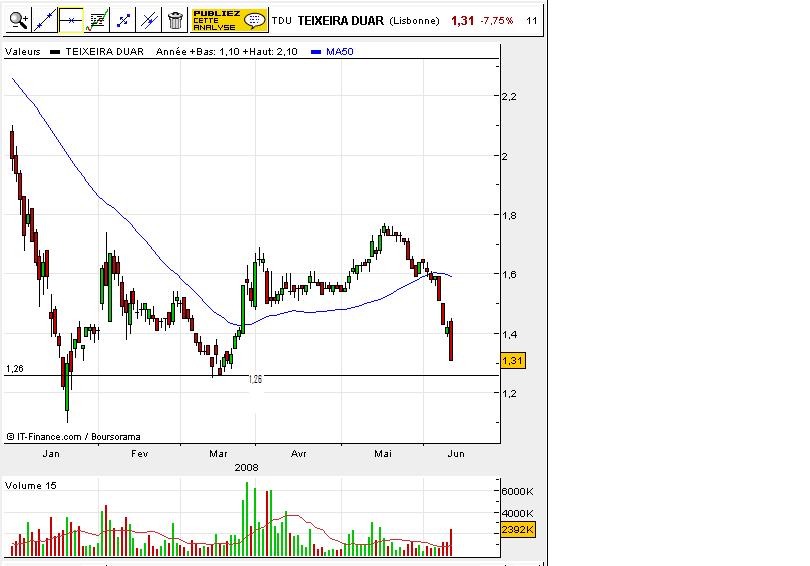Click the yellow 2392K volume tag

coord(518,529)
